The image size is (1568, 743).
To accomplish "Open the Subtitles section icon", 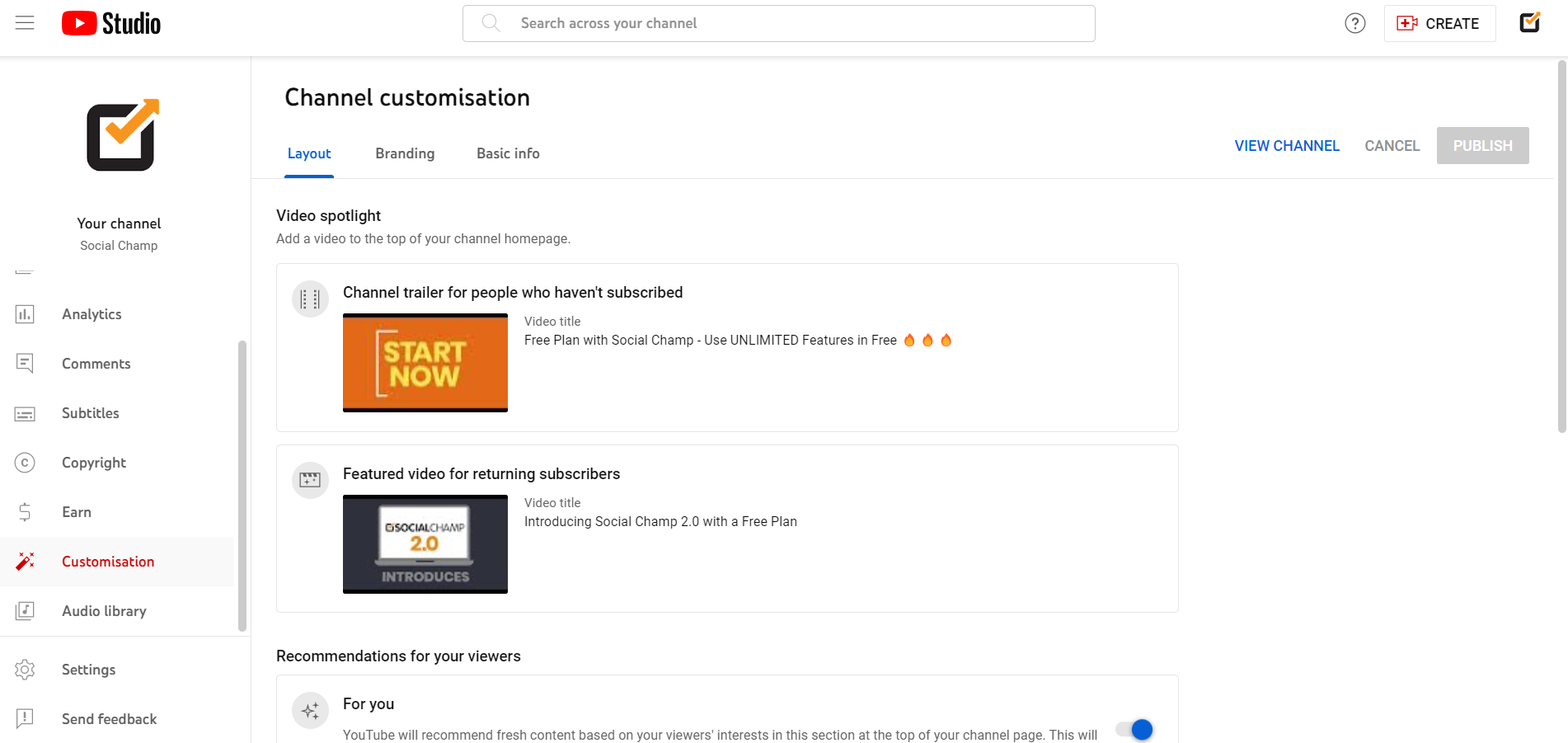I will click(25, 413).
